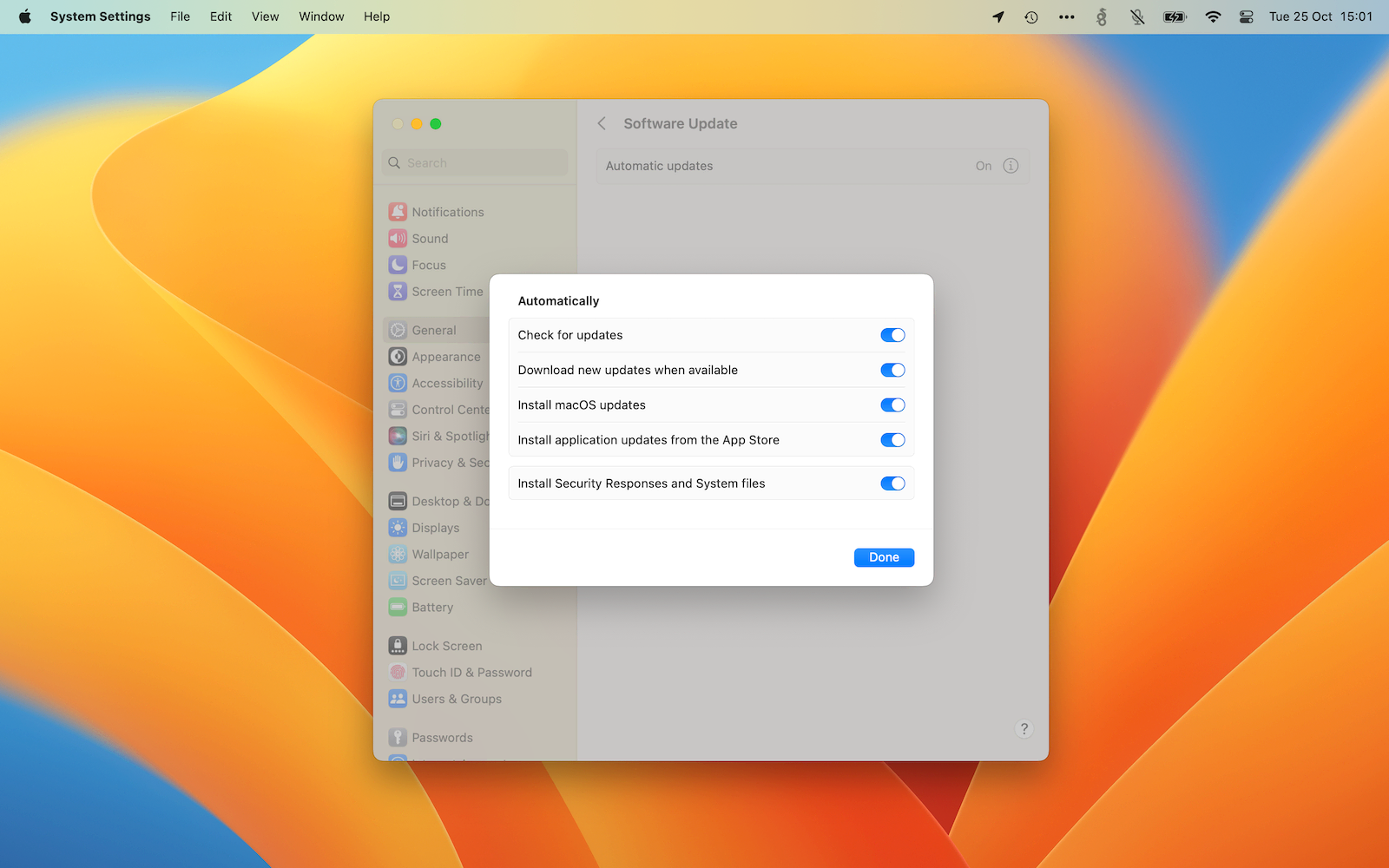Open Battery settings icon in sidebar
The width and height of the screenshot is (1389, 868).
coord(398,608)
